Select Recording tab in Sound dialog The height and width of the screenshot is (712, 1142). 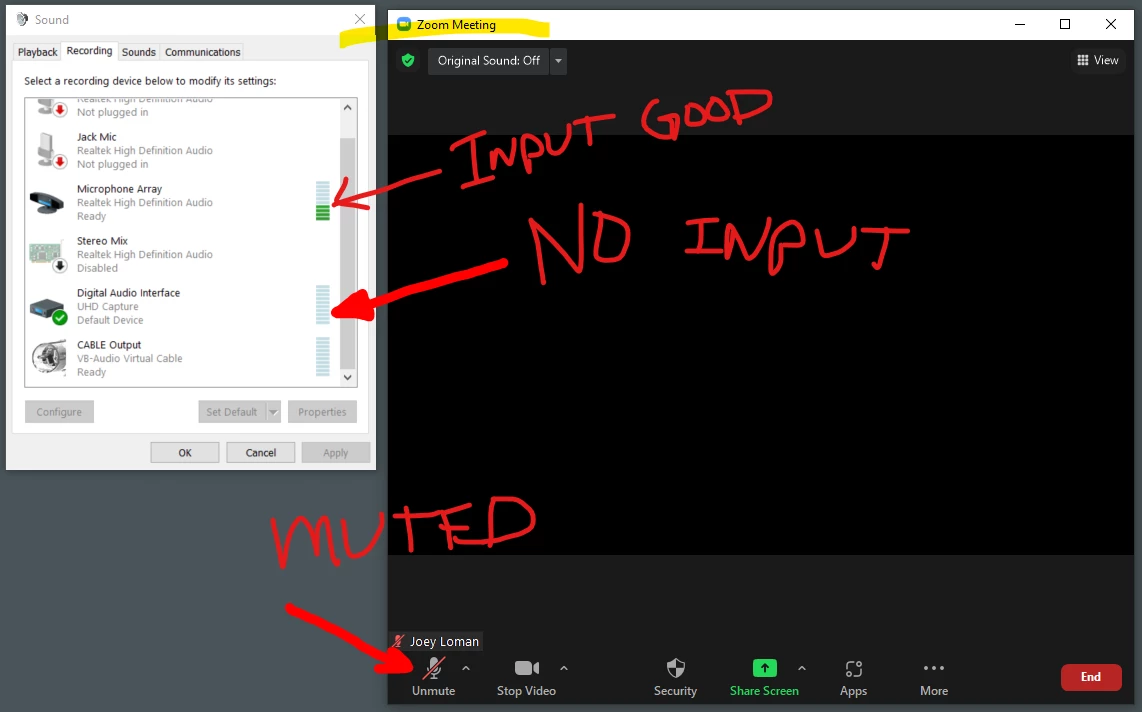pyautogui.click(x=89, y=51)
